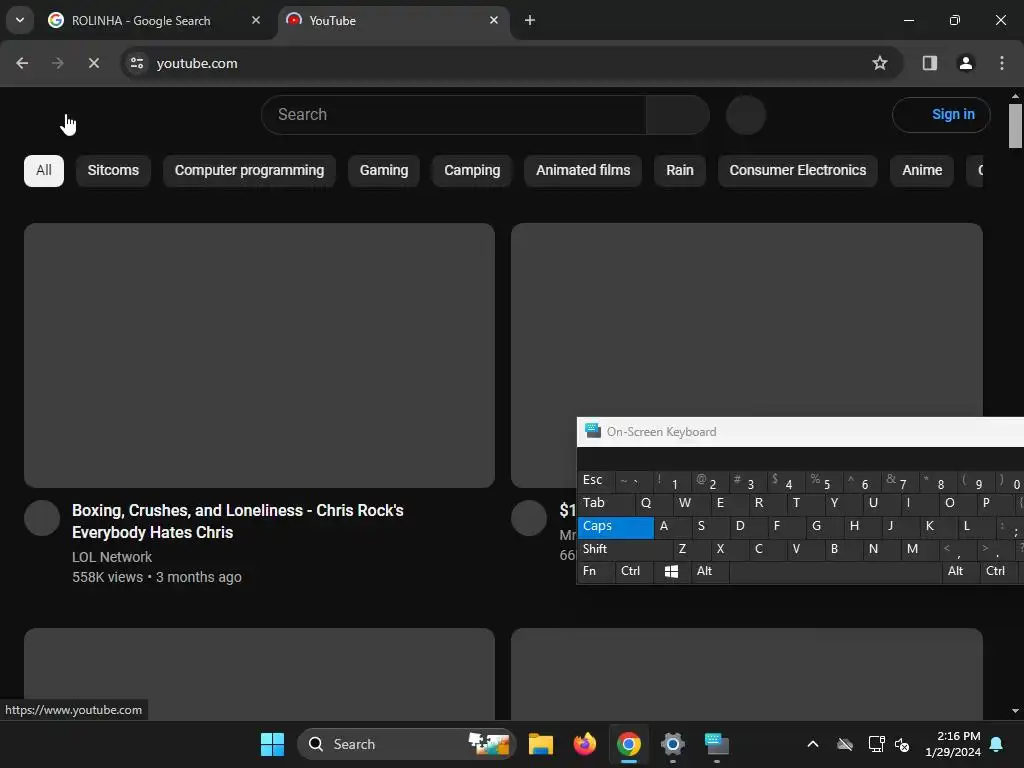Click scrollbar down arrow
The image size is (1024, 768).
tap(1015, 711)
